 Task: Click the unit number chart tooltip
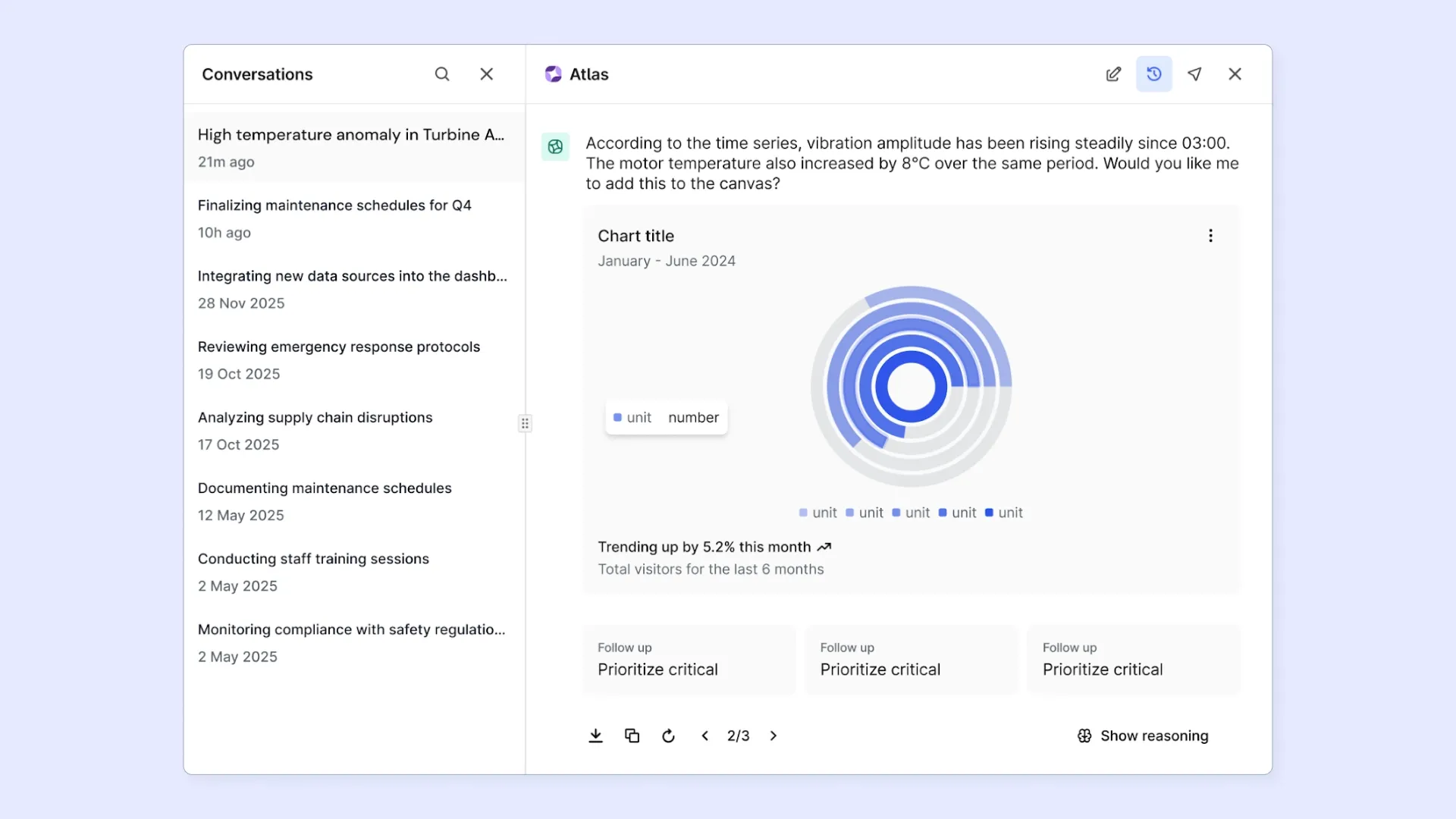(667, 417)
